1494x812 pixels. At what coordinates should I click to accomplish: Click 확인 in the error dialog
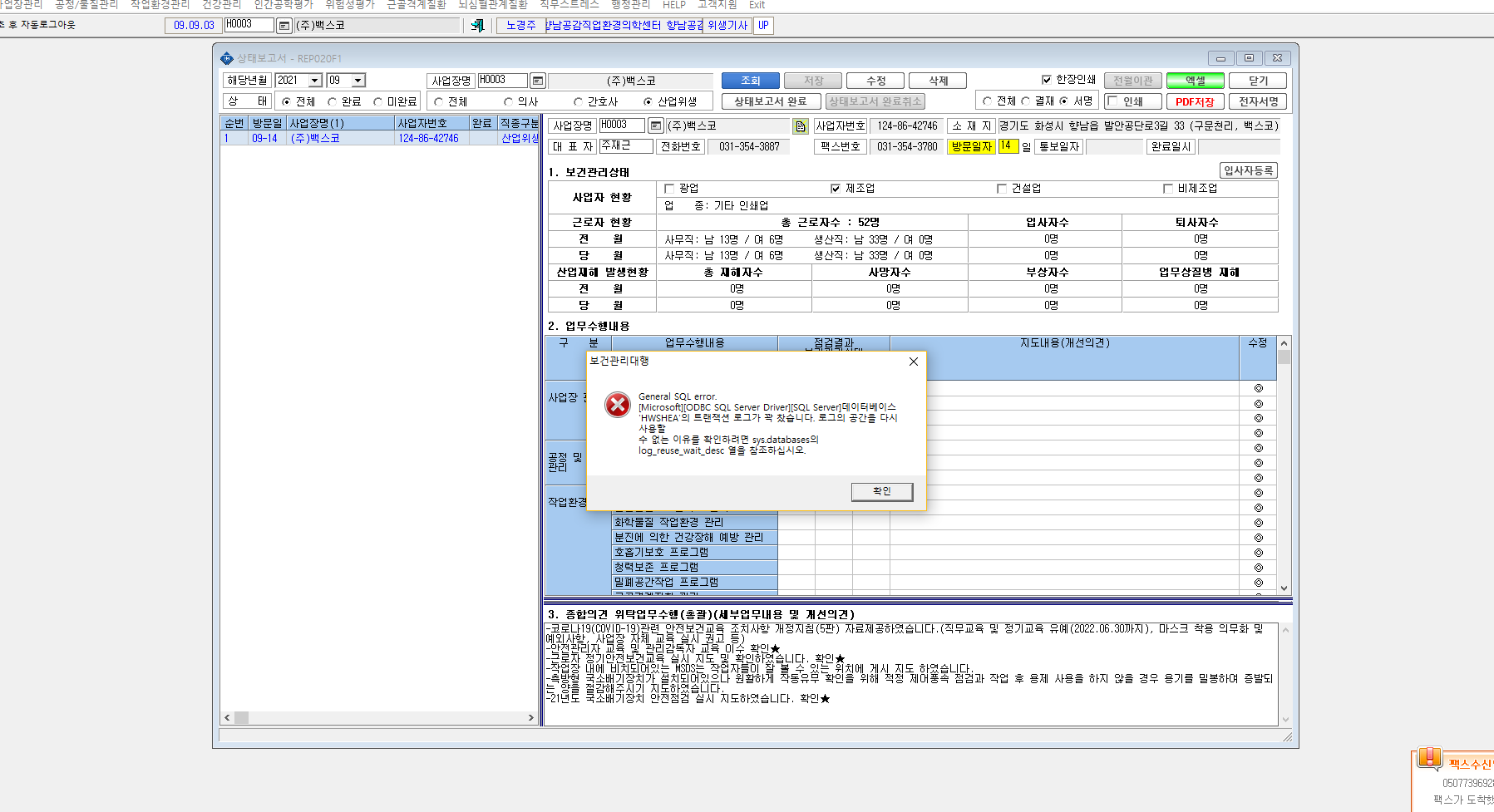(x=882, y=491)
